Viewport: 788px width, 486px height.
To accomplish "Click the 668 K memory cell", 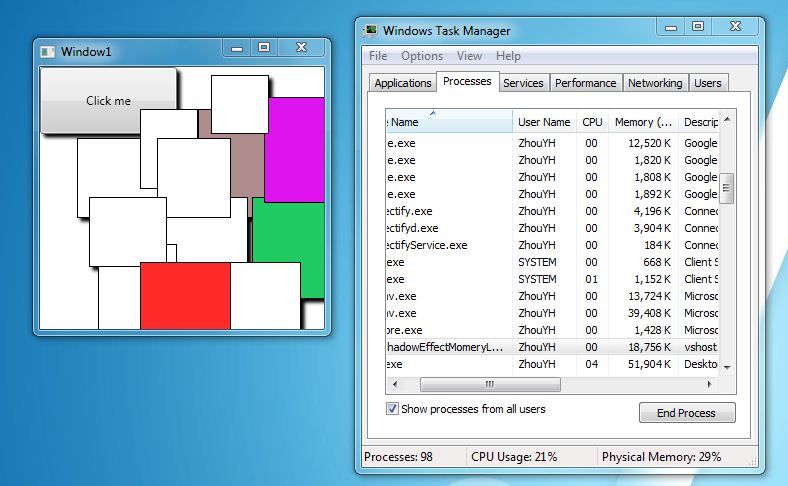I will (657, 262).
